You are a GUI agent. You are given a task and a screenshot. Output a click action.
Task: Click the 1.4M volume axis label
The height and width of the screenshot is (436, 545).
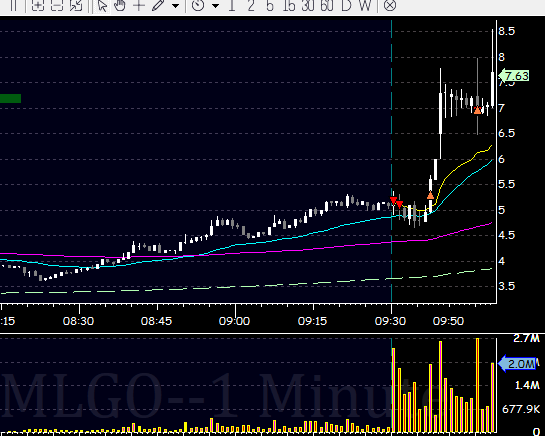click(x=527, y=385)
